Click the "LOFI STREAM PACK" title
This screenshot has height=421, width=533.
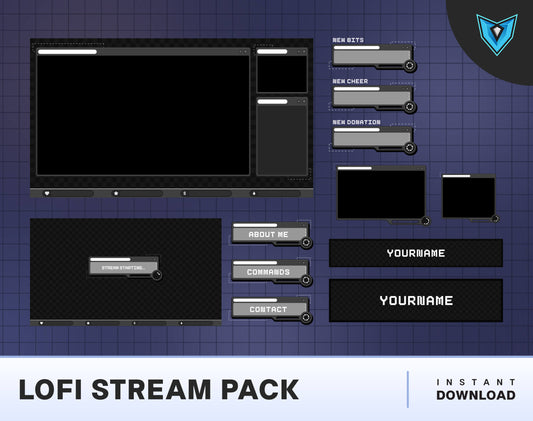(159, 389)
